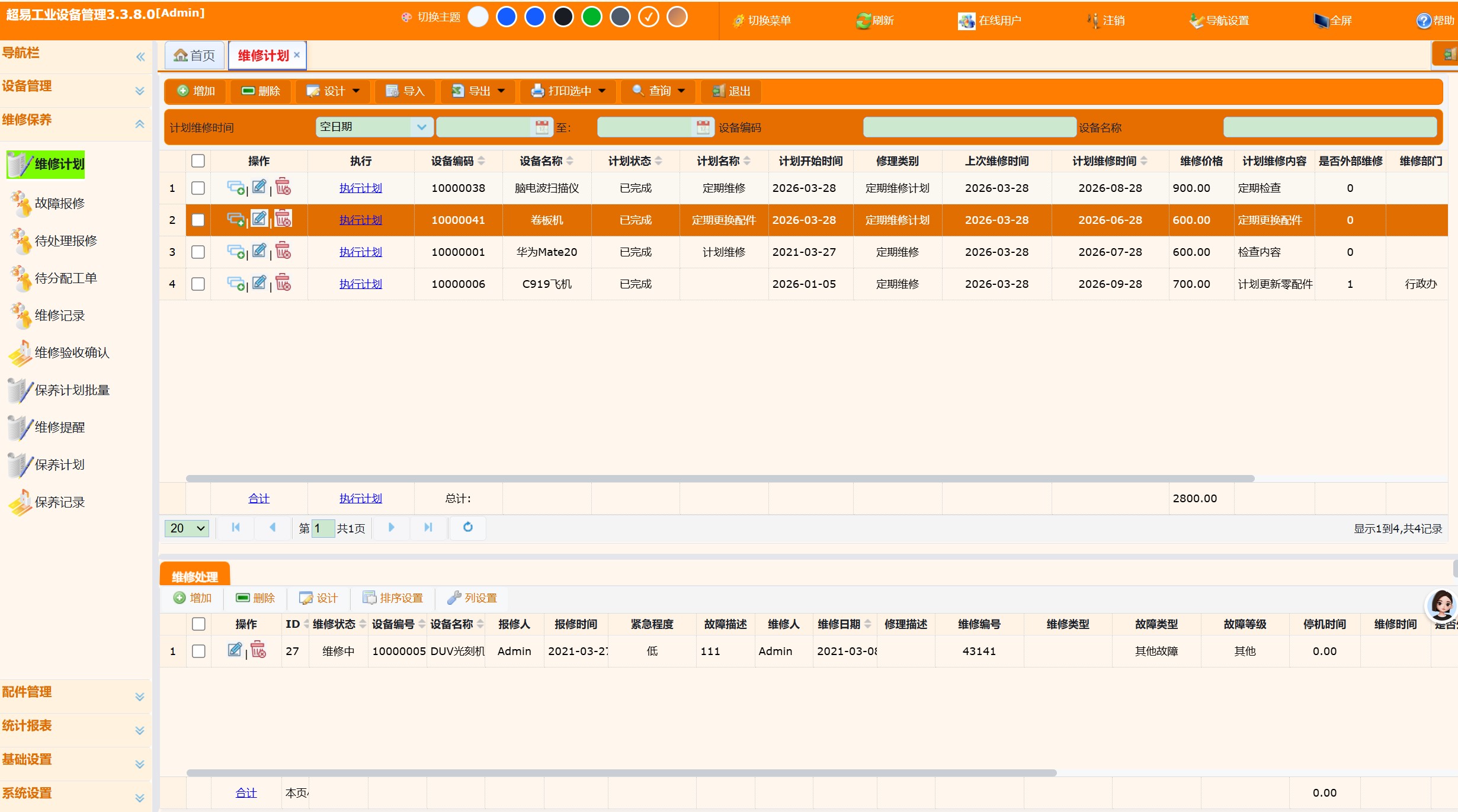This screenshot has width=1458, height=812.
Task: Toggle the select-all checkbox in the main table header
Action: pos(198,161)
